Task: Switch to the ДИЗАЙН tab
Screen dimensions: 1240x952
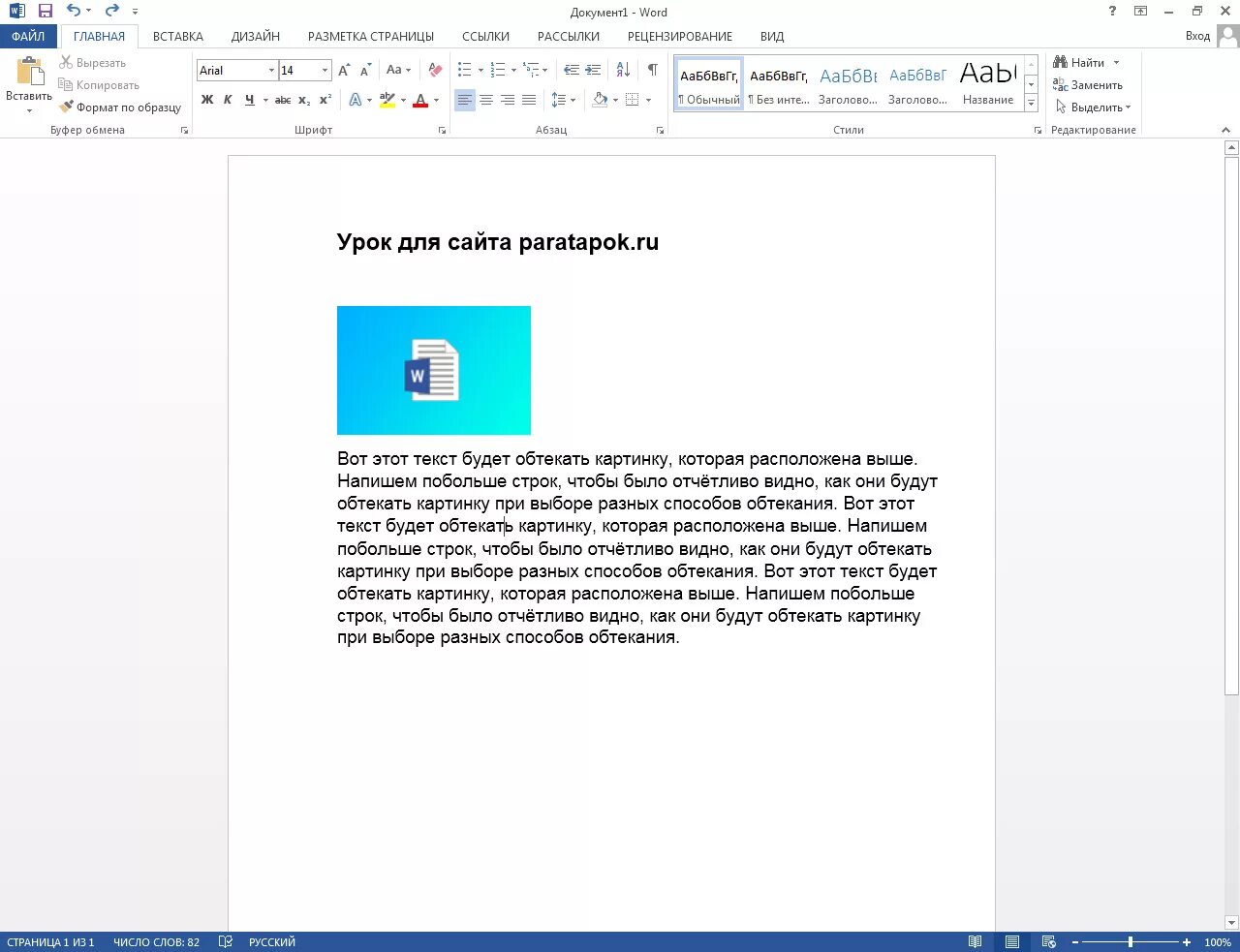Action: [256, 36]
